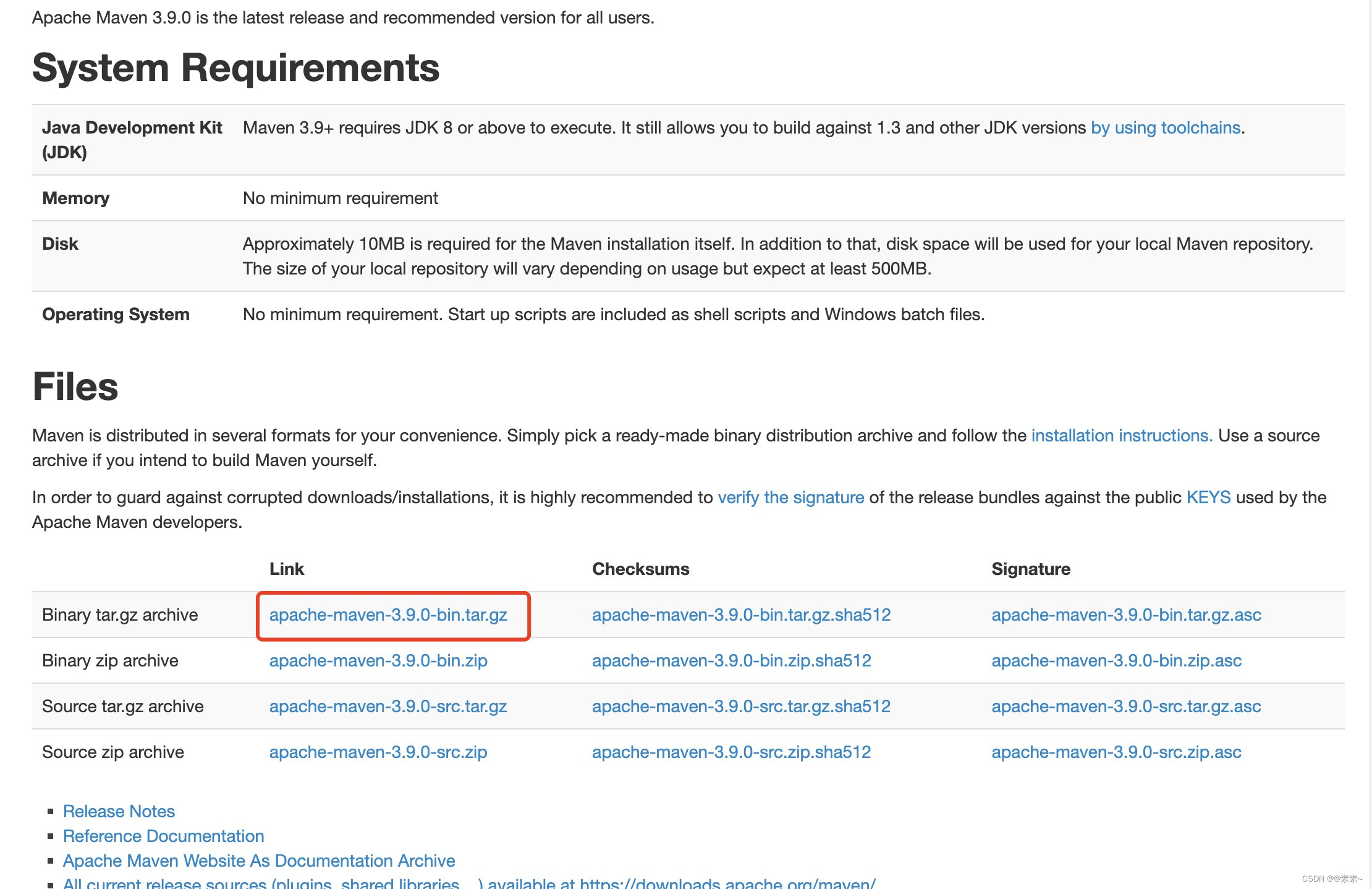The width and height of the screenshot is (1372, 889).
Task: Open the Reference Documentation link
Action: click(x=163, y=836)
